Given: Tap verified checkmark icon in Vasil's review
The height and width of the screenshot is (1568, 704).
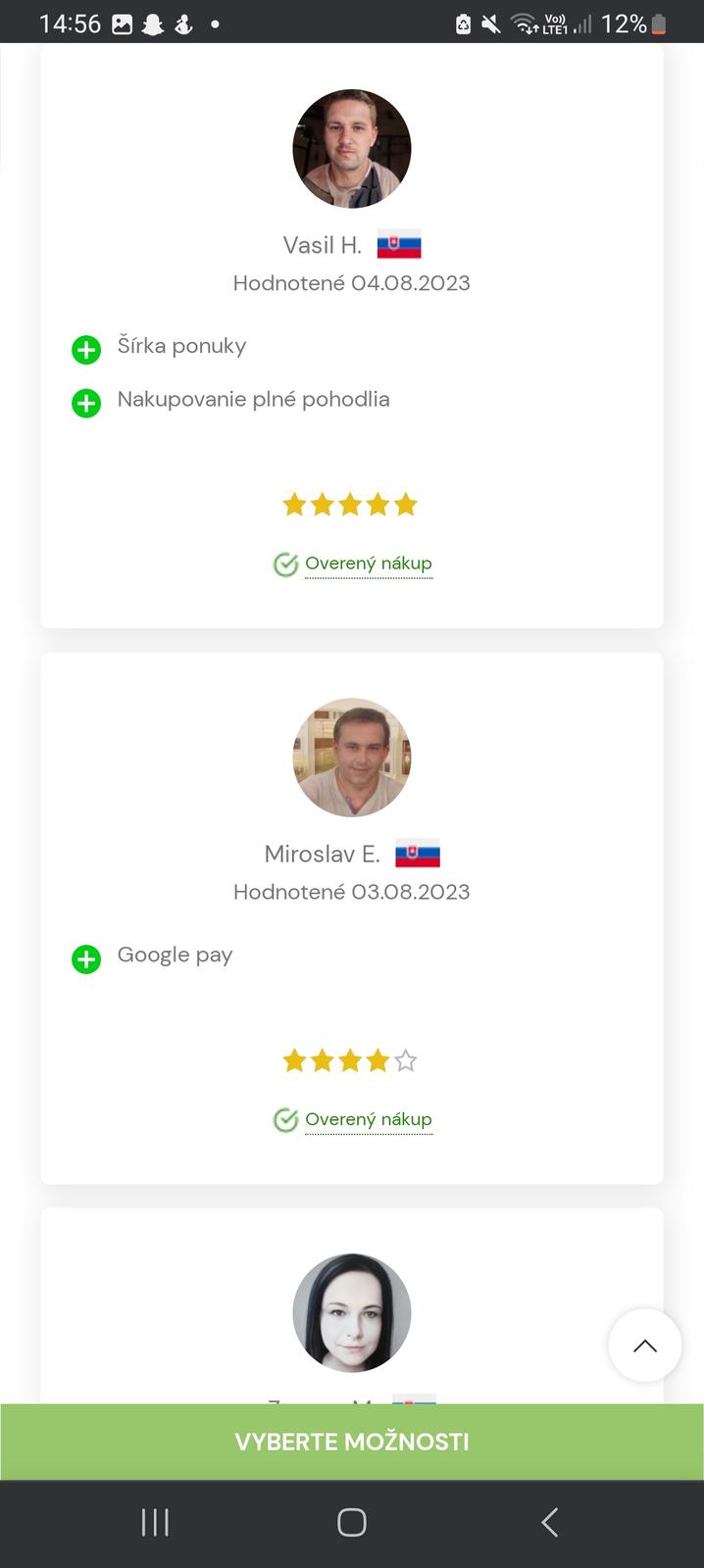Looking at the screenshot, I should pos(285,564).
